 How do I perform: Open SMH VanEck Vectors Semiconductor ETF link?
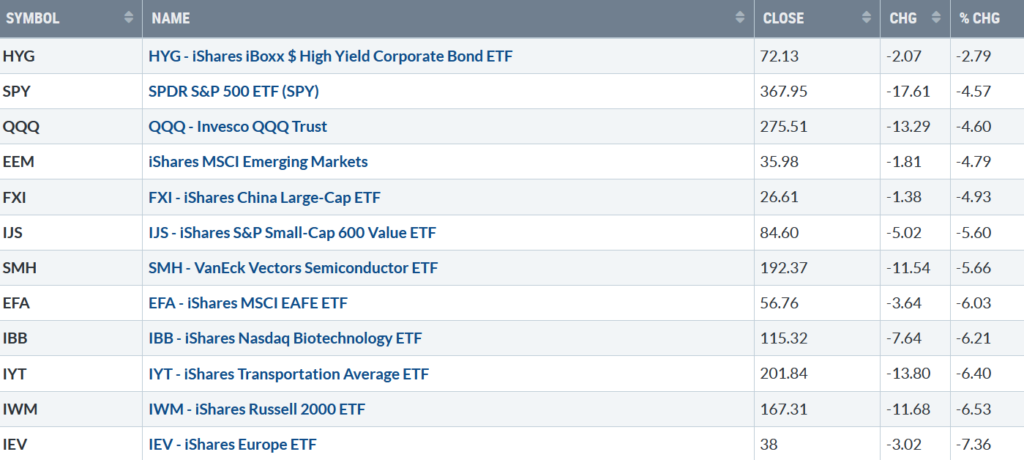click(x=293, y=268)
